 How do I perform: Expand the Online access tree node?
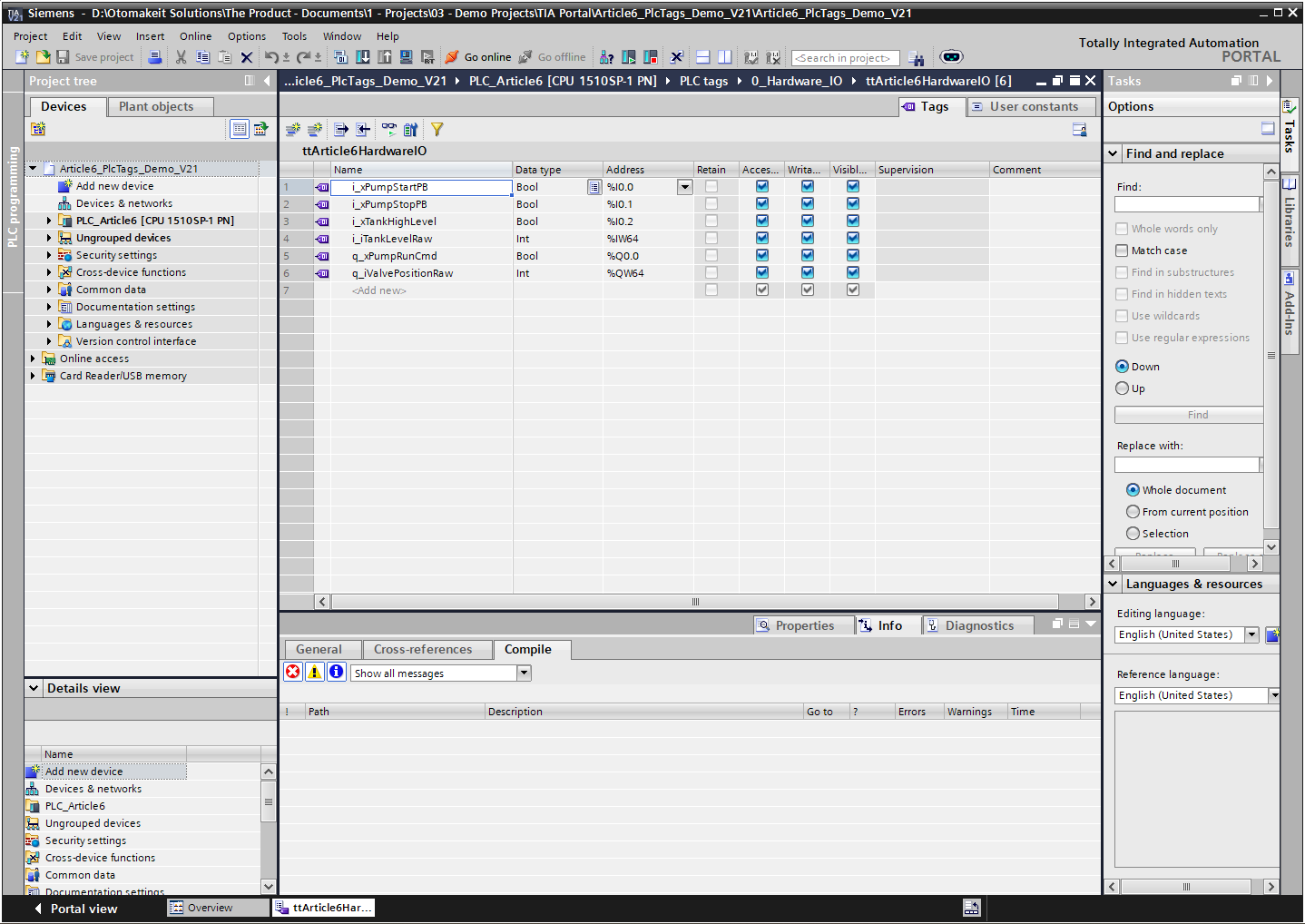(x=33, y=359)
